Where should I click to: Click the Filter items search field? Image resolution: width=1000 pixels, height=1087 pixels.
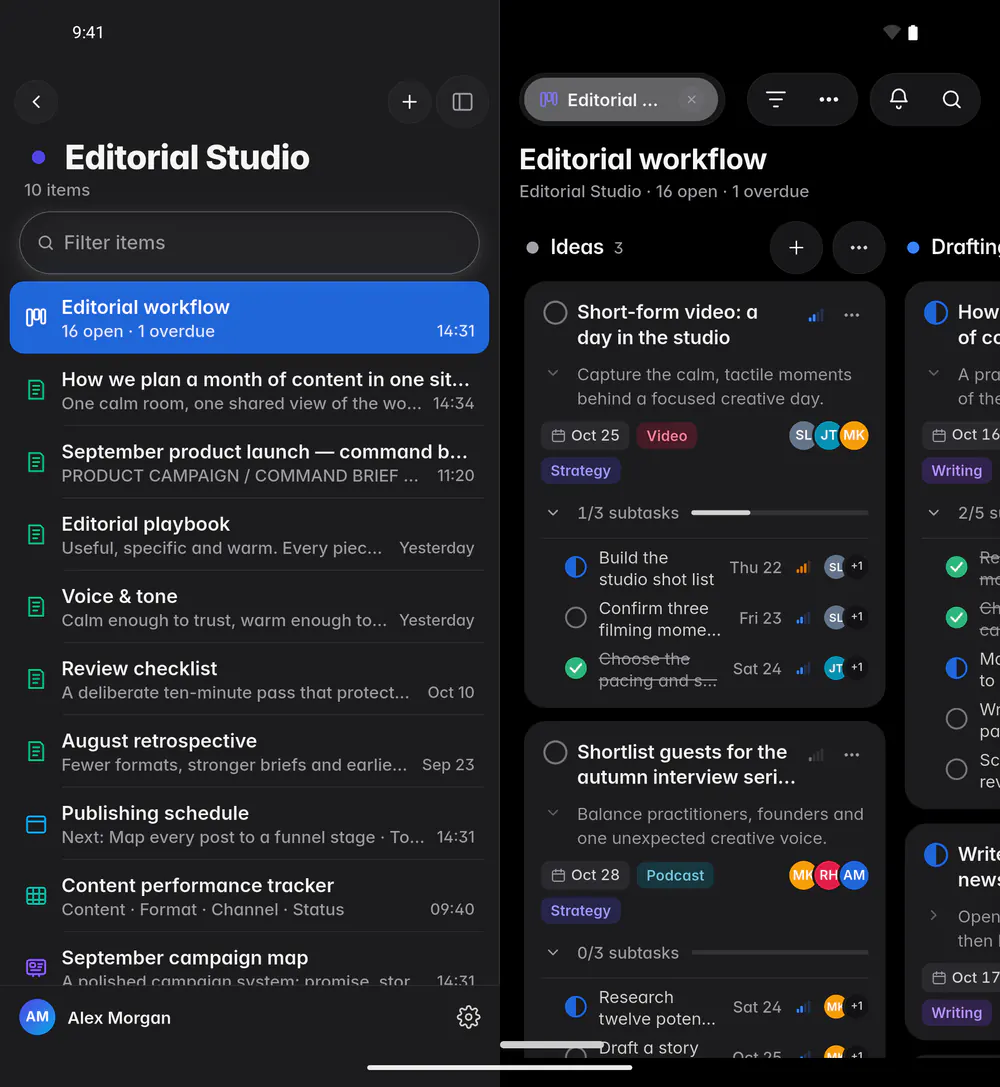click(x=249, y=243)
